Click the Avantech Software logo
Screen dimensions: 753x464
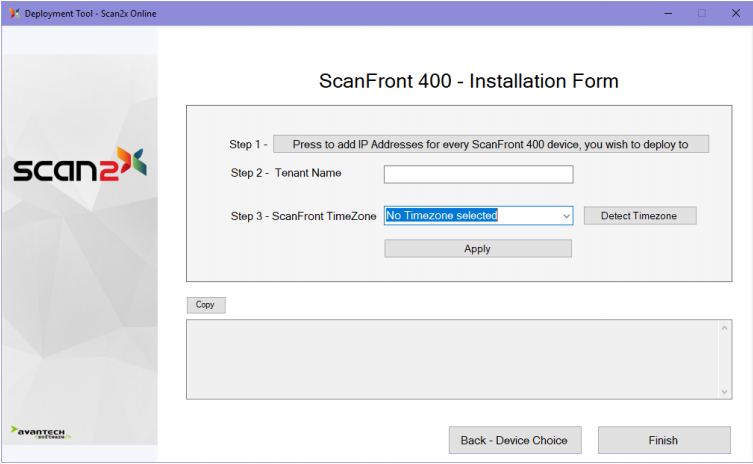coord(41,432)
